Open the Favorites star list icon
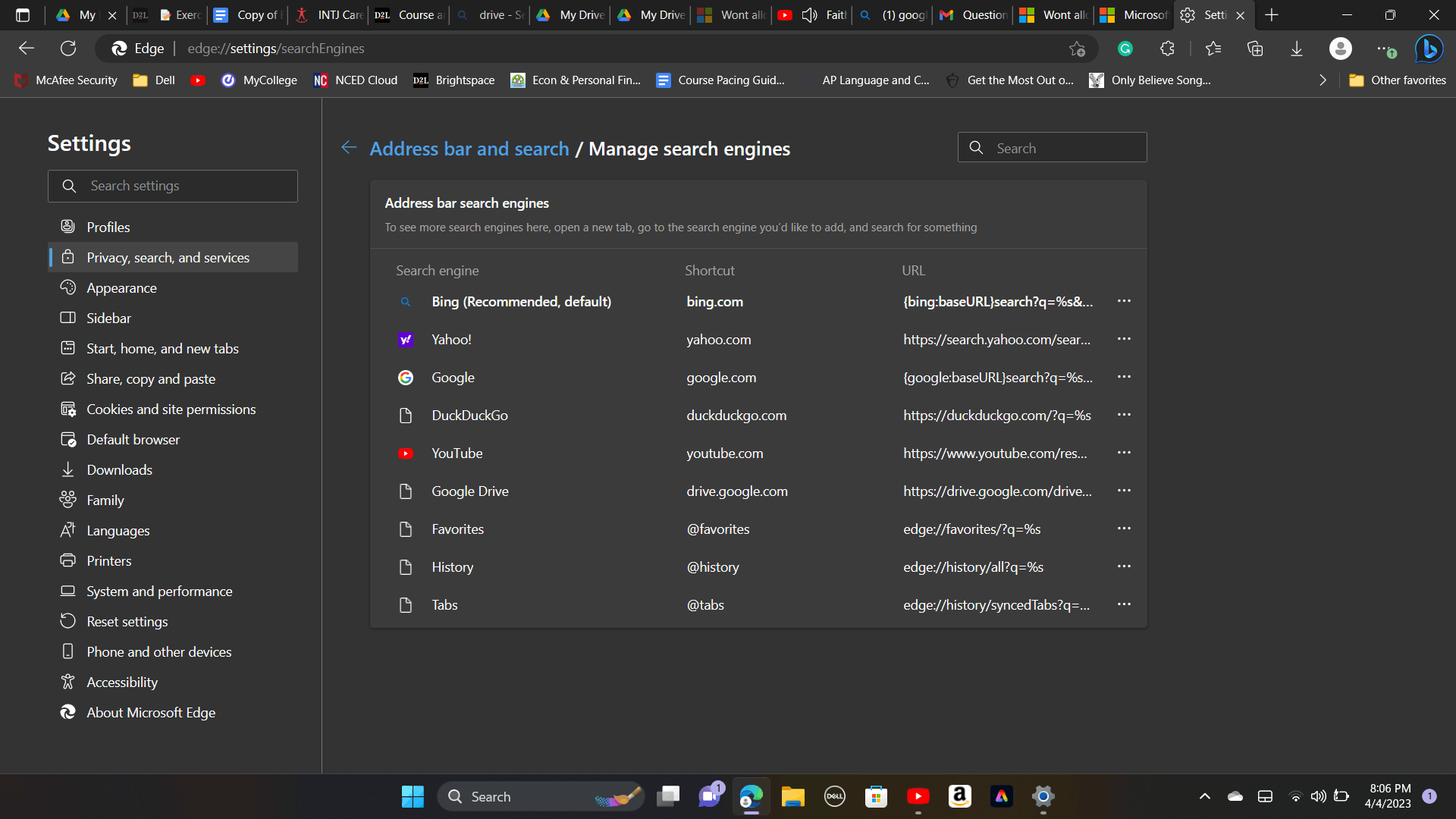Image resolution: width=1456 pixels, height=819 pixels. 1213,49
